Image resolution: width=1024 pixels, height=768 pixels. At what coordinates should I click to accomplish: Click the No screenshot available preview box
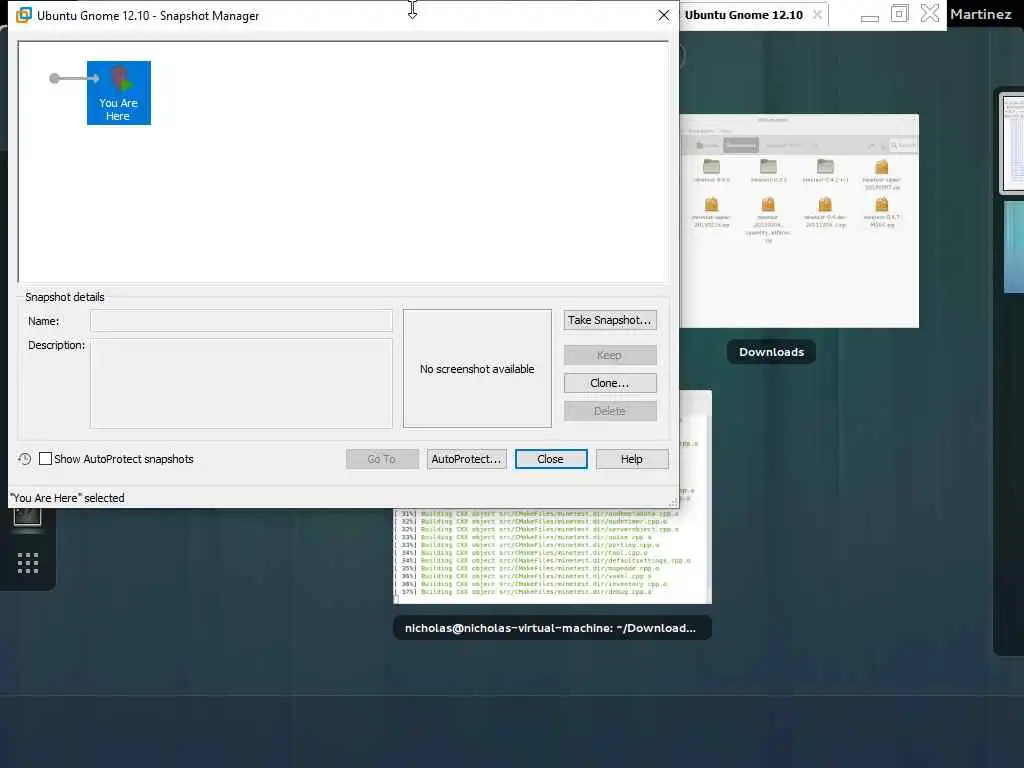(477, 369)
